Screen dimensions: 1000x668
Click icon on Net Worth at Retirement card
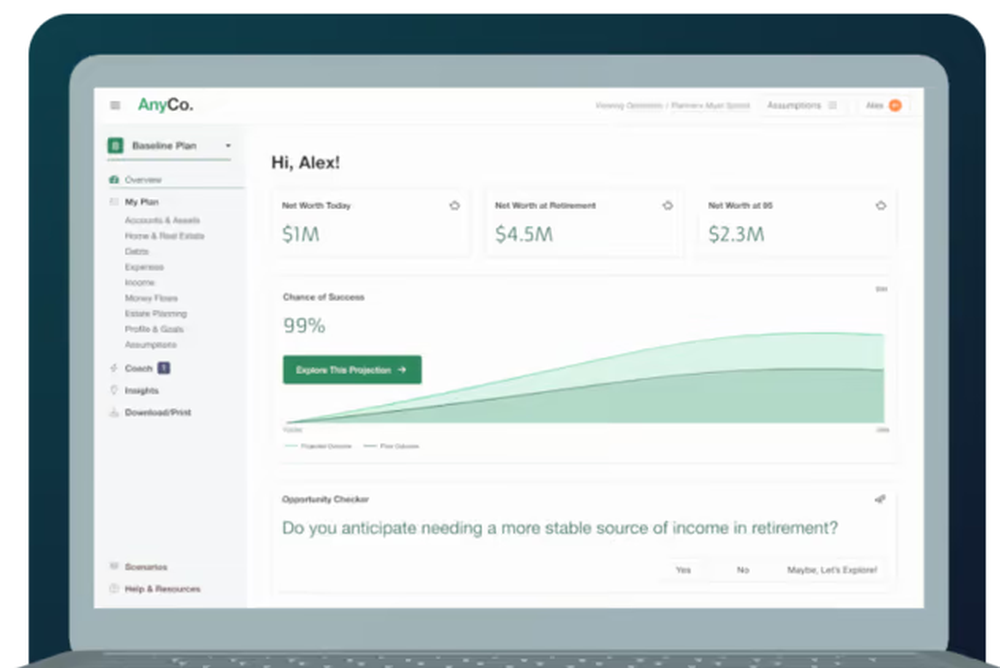[x=667, y=205]
